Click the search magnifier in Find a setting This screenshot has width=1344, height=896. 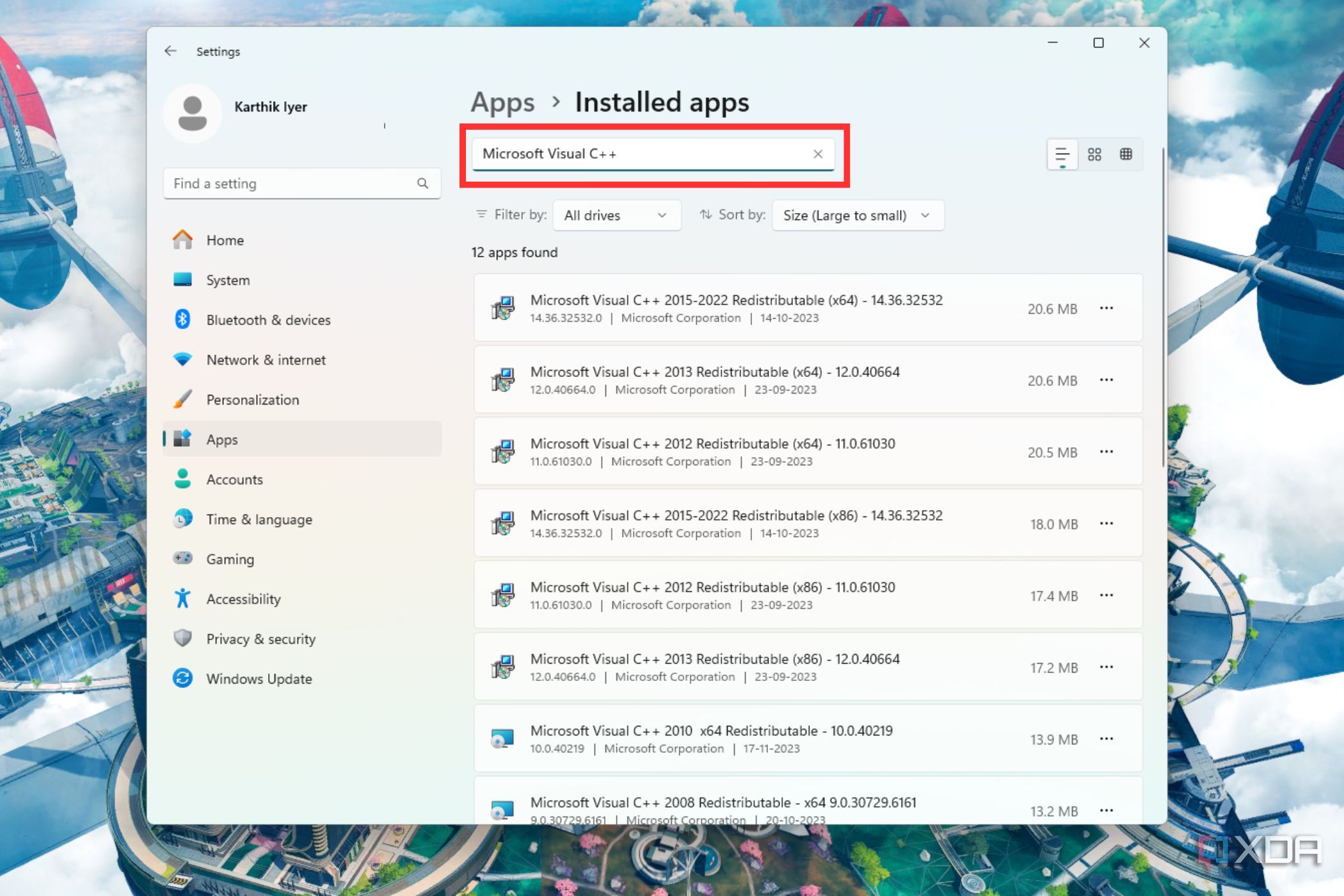[422, 184]
